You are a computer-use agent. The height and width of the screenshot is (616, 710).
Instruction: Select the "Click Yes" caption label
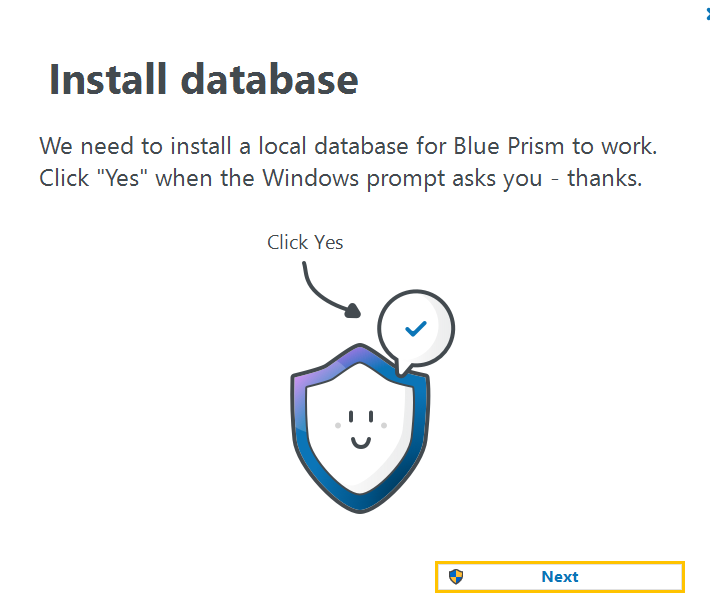click(x=305, y=242)
